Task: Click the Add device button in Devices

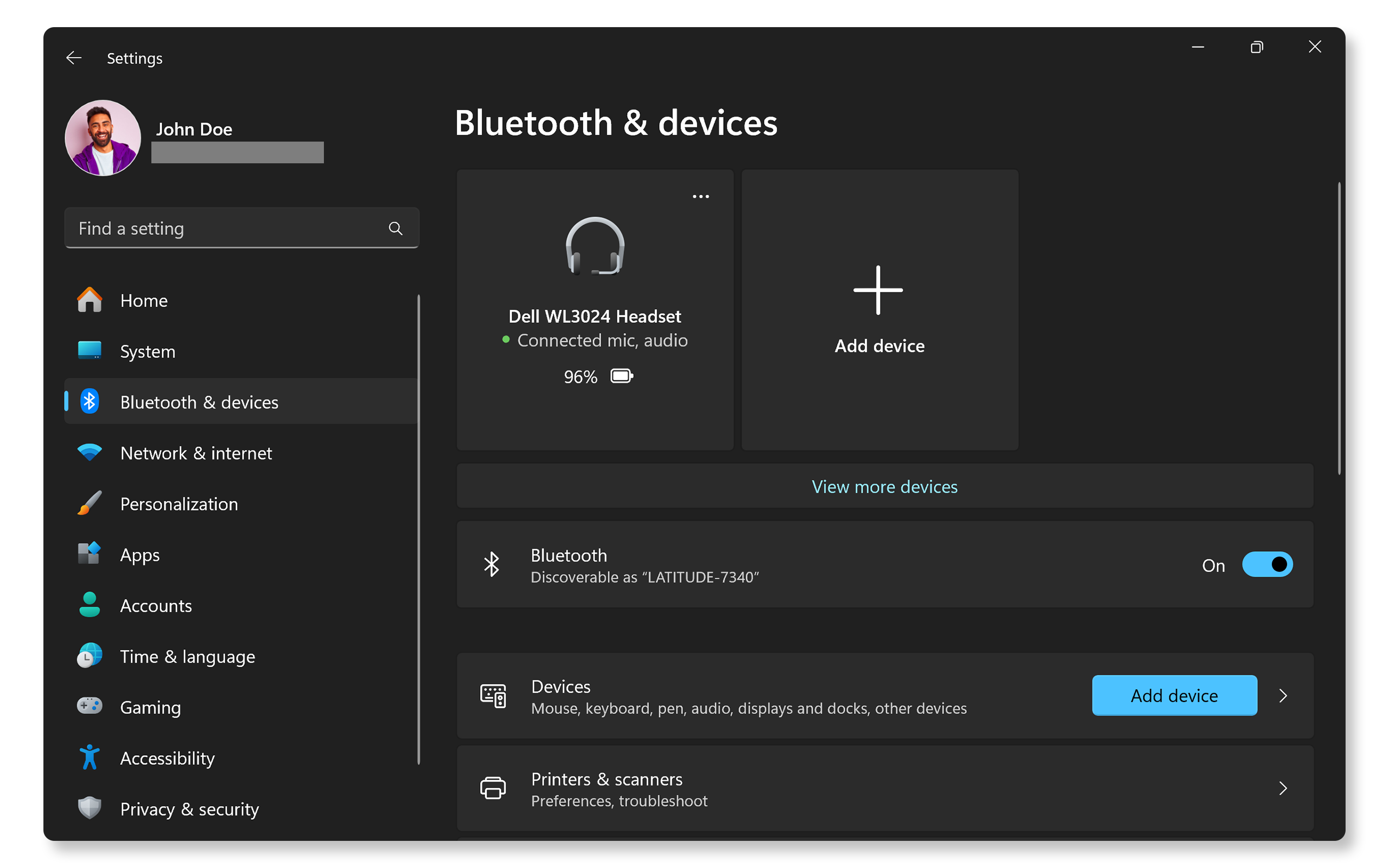Action: (1174, 695)
